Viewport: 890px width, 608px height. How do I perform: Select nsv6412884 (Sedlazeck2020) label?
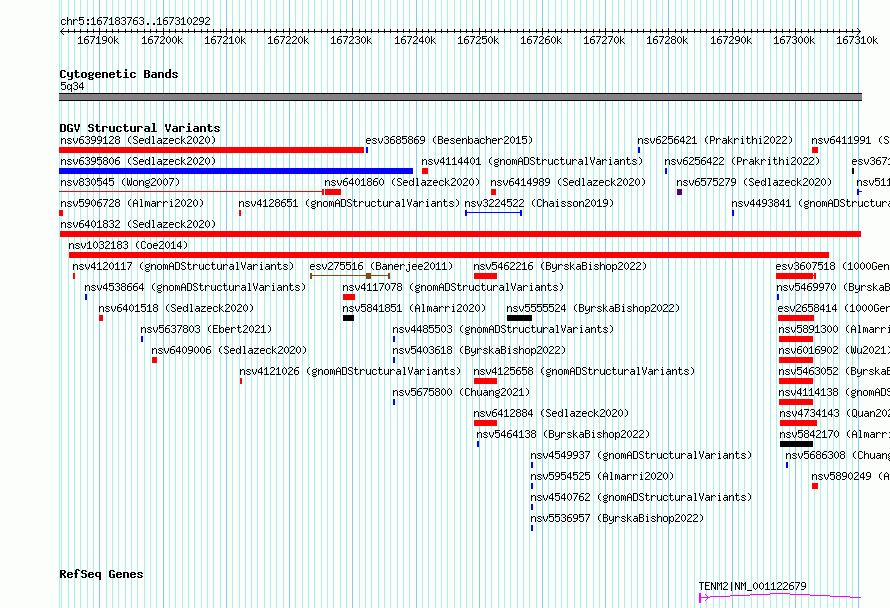551,413
